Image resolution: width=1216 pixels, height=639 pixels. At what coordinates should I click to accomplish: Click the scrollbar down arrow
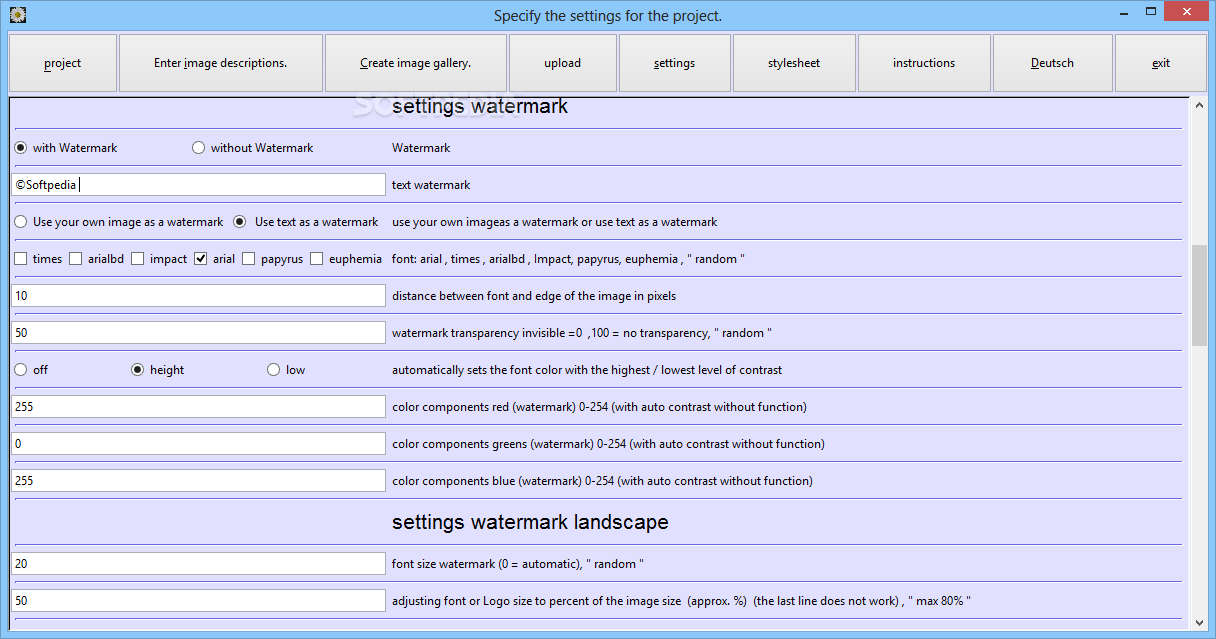(1199, 623)
